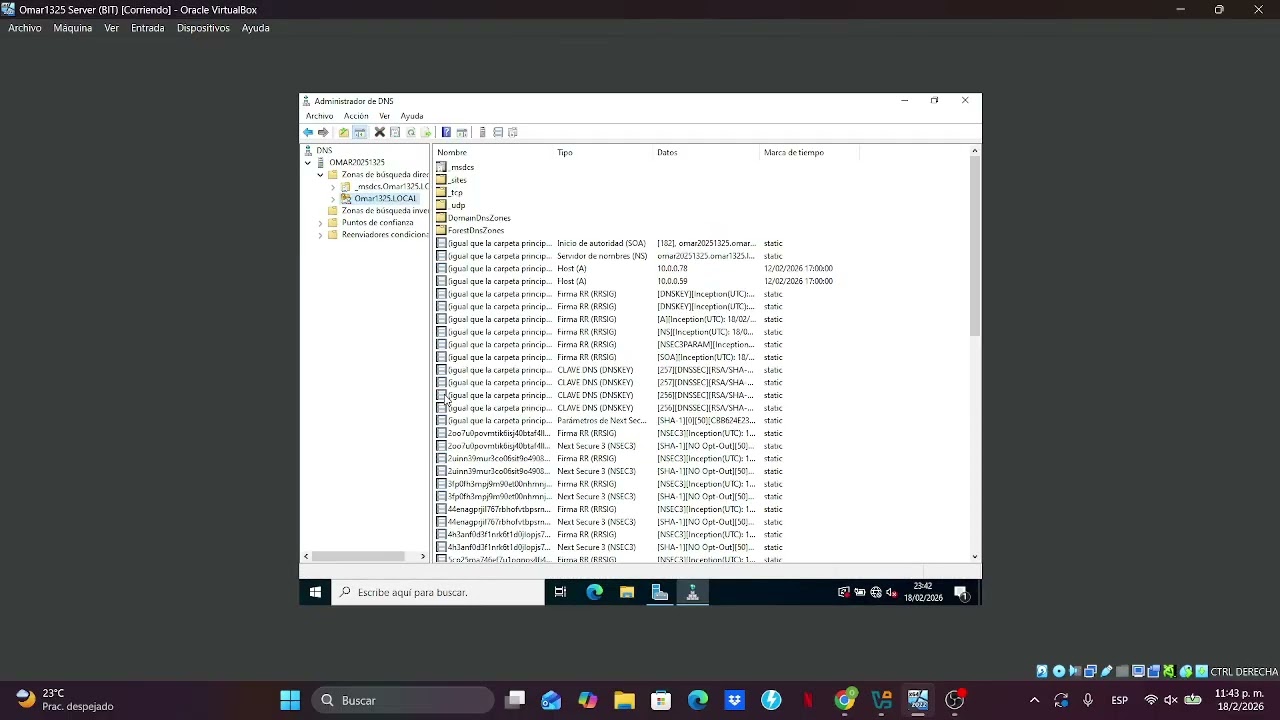
Task: Expand the Omar1325.LOCAL zone chevron
Action: [333, 199]
